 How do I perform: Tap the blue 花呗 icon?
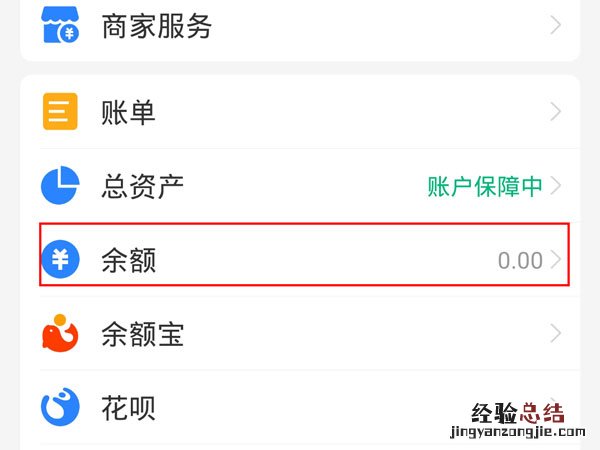click(60, 407)
